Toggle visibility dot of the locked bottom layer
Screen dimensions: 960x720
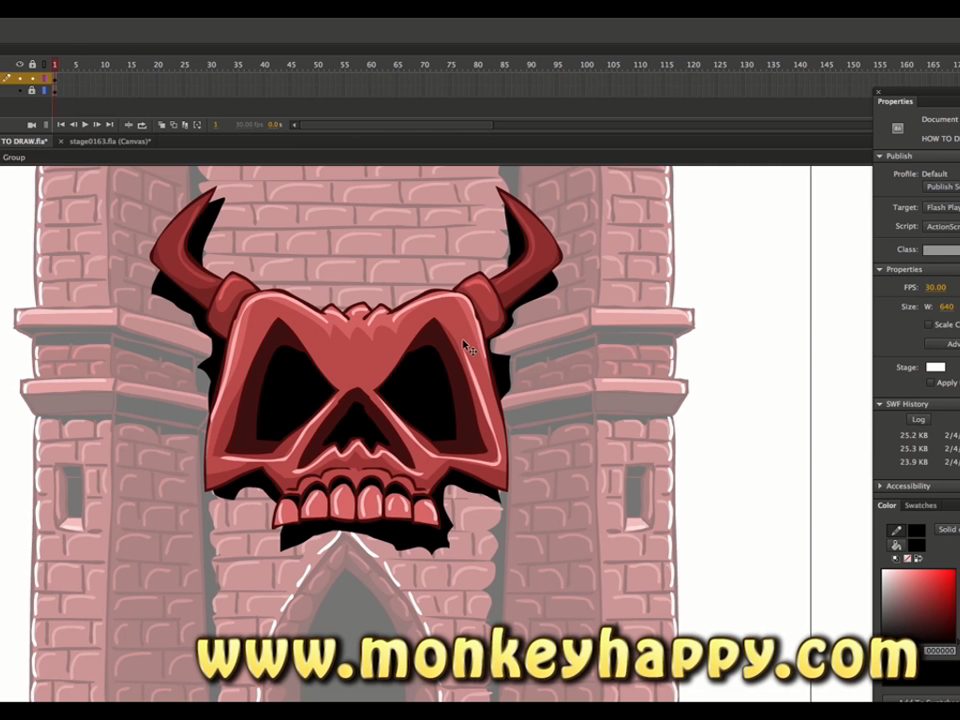click(x=20, y=91)
